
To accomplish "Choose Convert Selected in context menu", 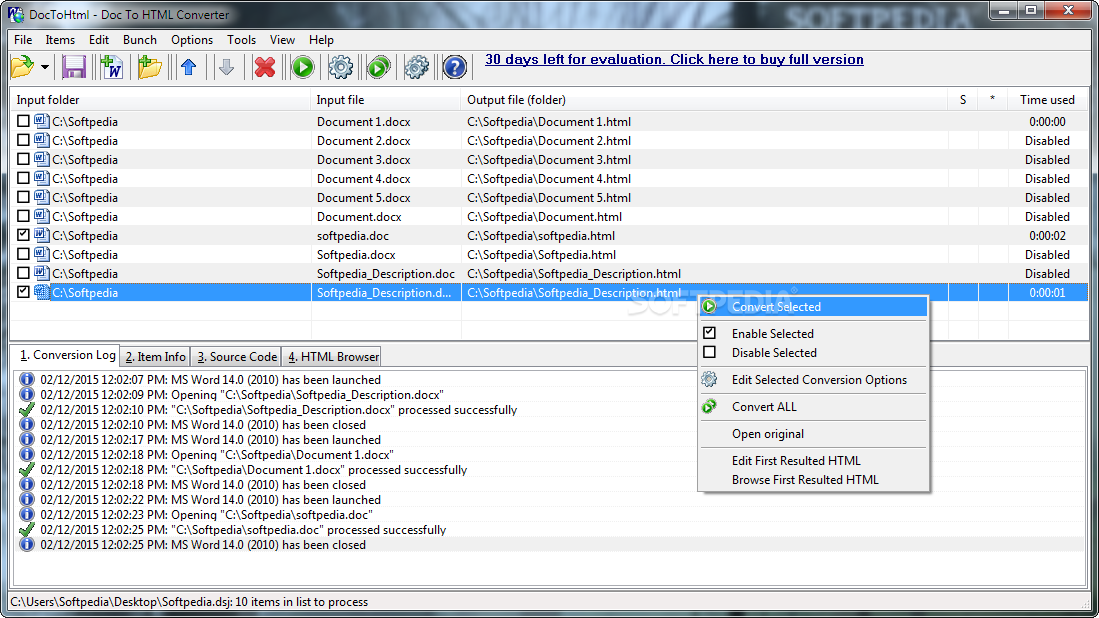I will pos(813,306).
